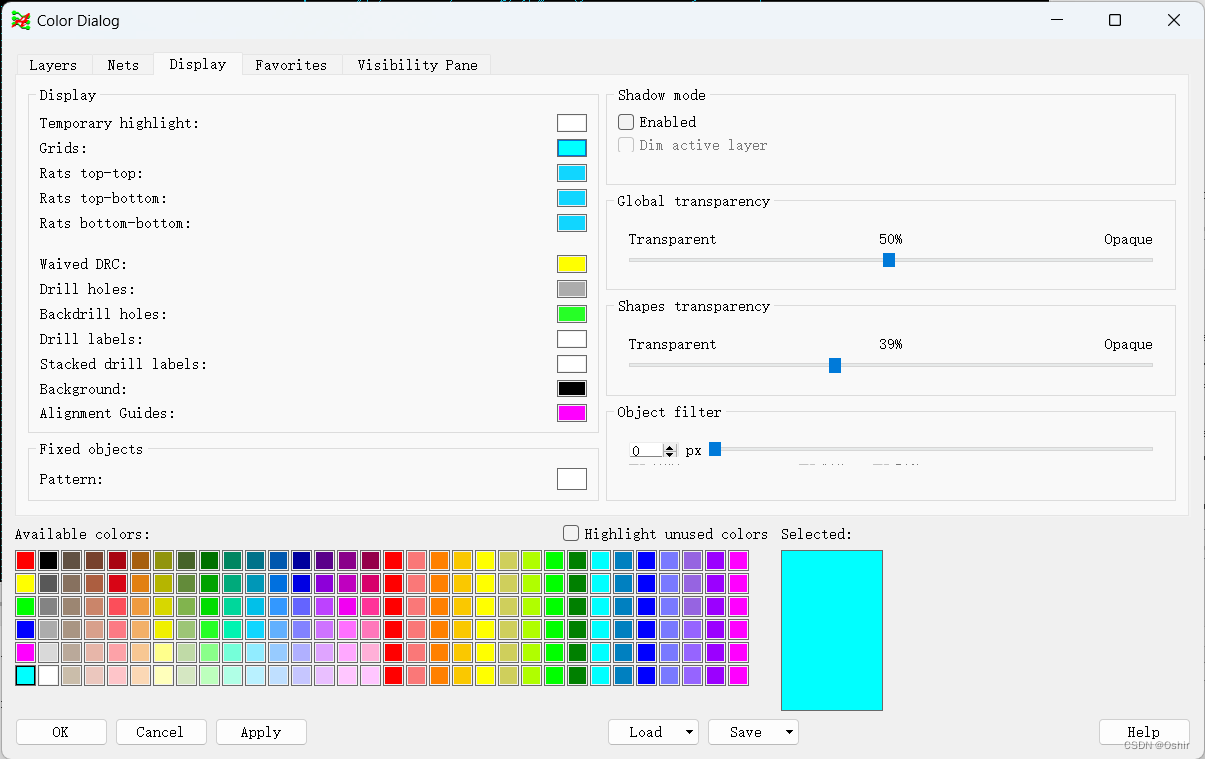Screen dimensions: 1205x759
Task: Click the Drill holes gray swatch
Action: 571,289
